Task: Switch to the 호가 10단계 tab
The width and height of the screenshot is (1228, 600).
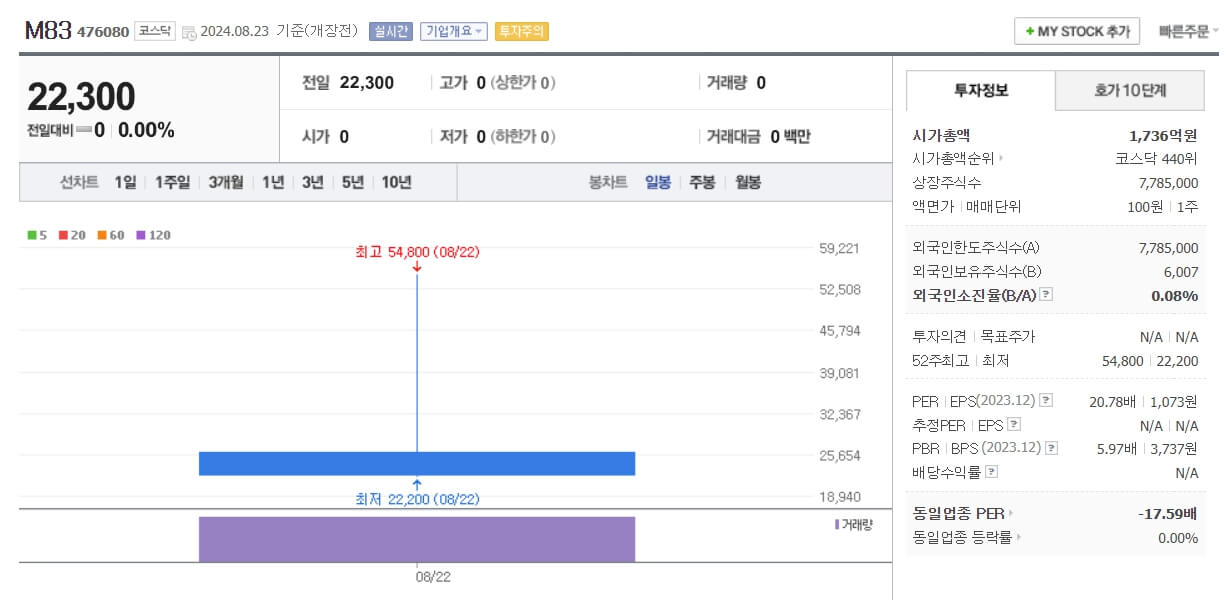Action: pyautogui.click(x=1130, y=90)
